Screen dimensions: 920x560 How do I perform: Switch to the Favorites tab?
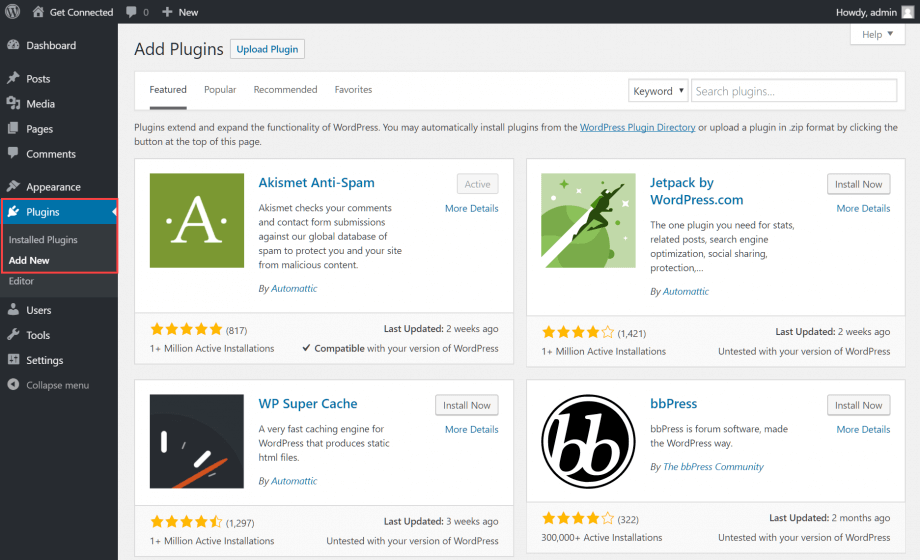click(353, 90)
